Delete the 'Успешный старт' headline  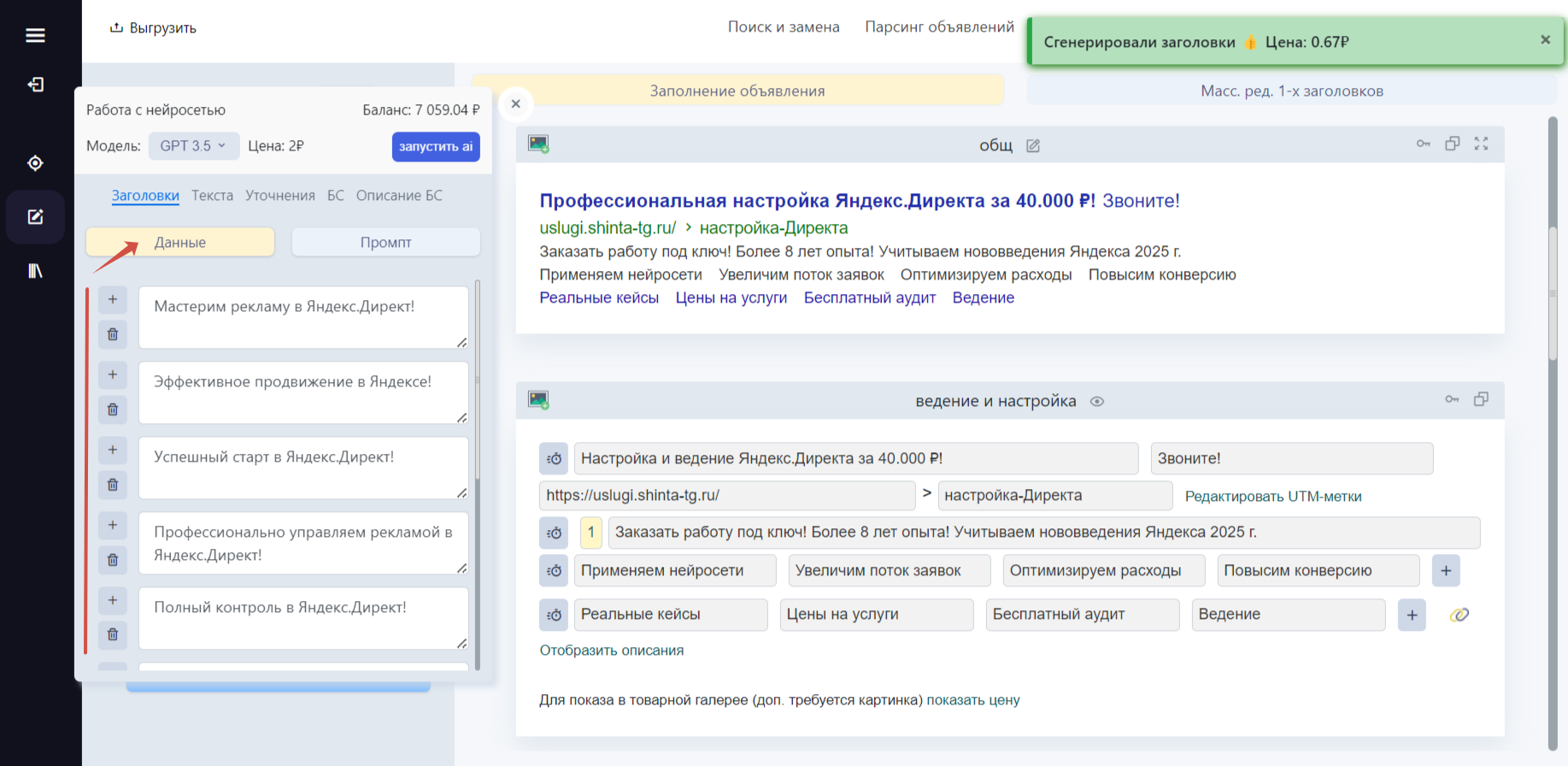[113, 485]
